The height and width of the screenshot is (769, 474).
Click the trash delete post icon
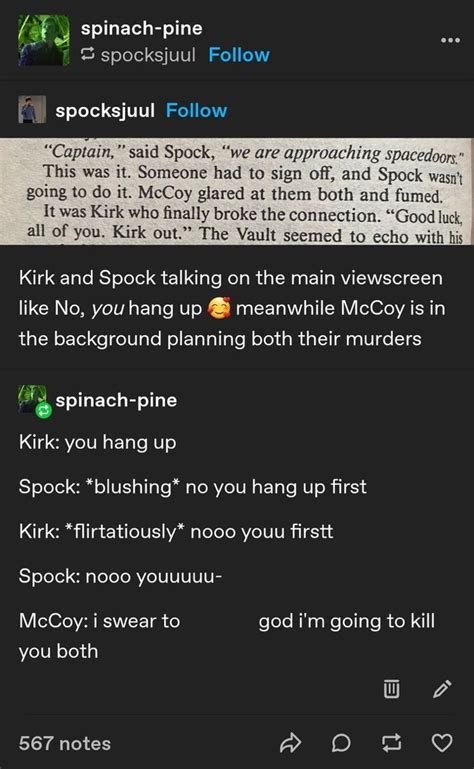click(391, 688)
